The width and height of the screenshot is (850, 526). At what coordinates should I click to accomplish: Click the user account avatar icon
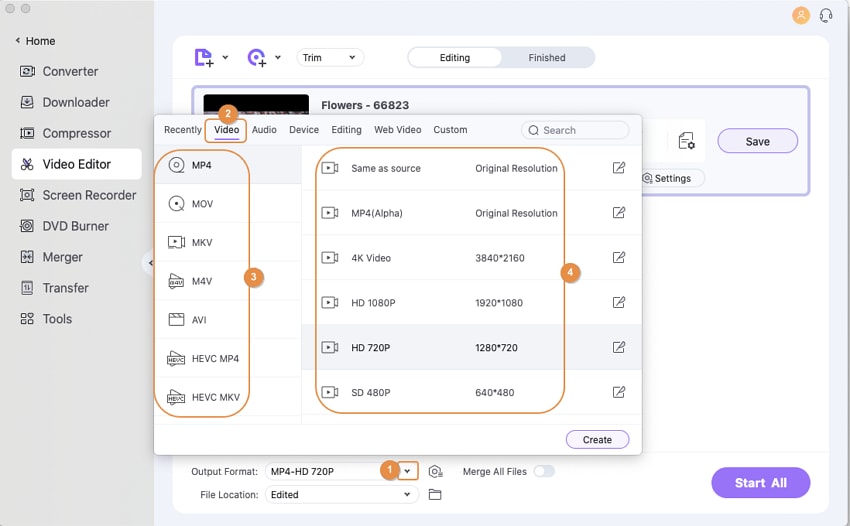(x=800, y=15)
